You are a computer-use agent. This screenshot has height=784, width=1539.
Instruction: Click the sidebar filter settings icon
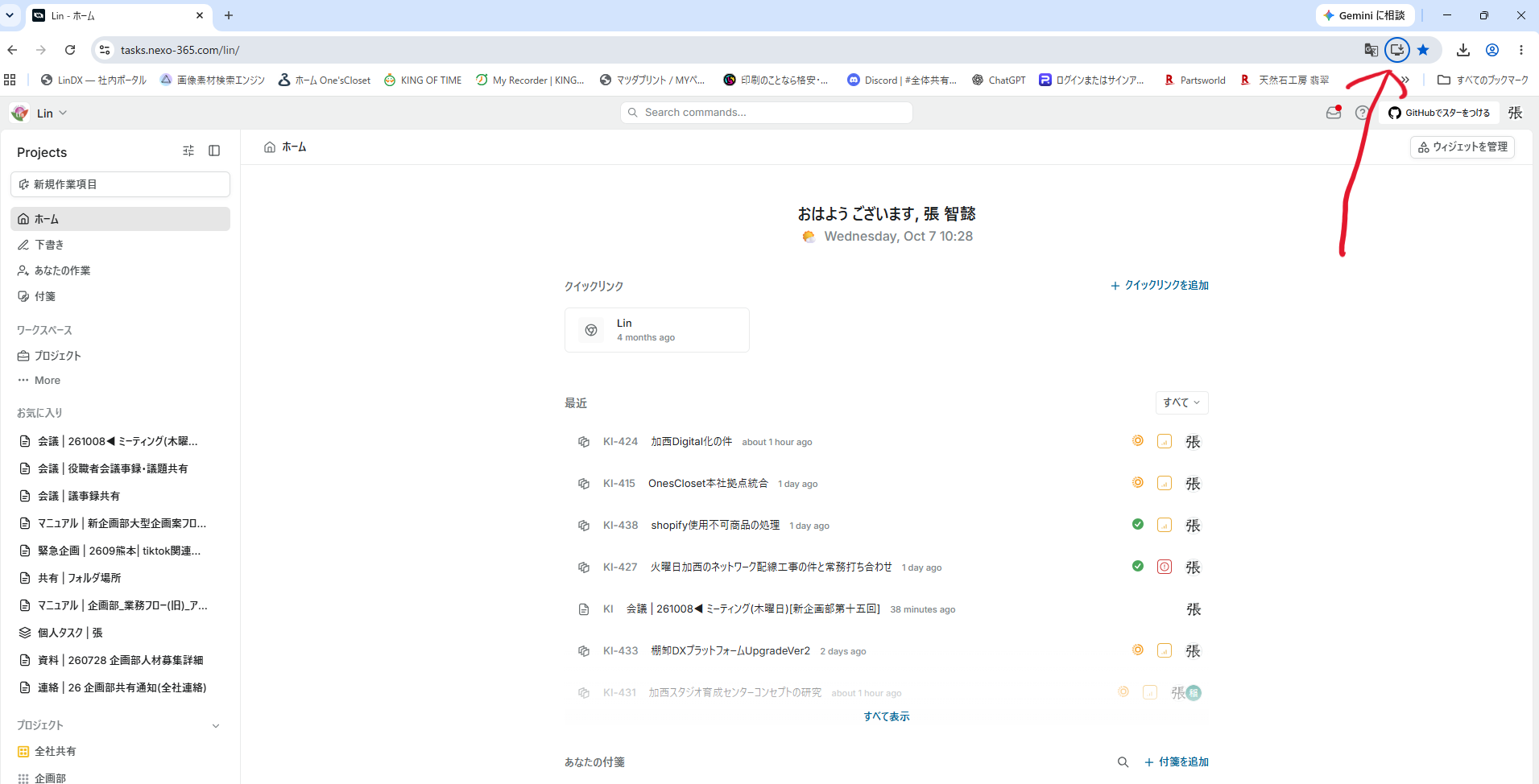[188, 151]
